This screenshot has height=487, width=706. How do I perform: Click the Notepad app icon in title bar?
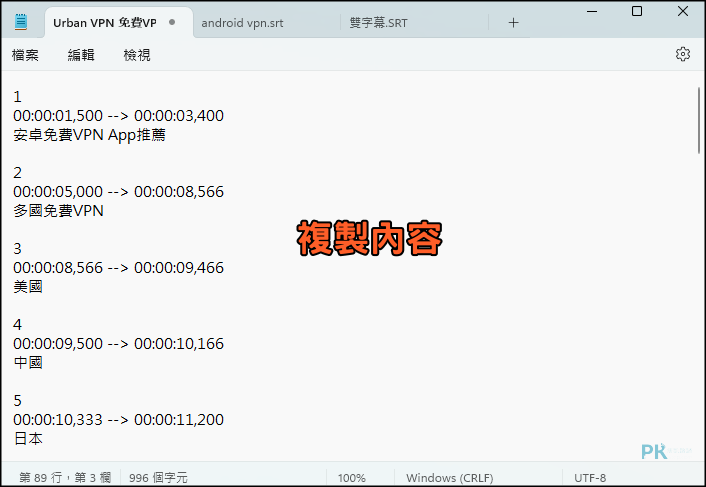21,22
